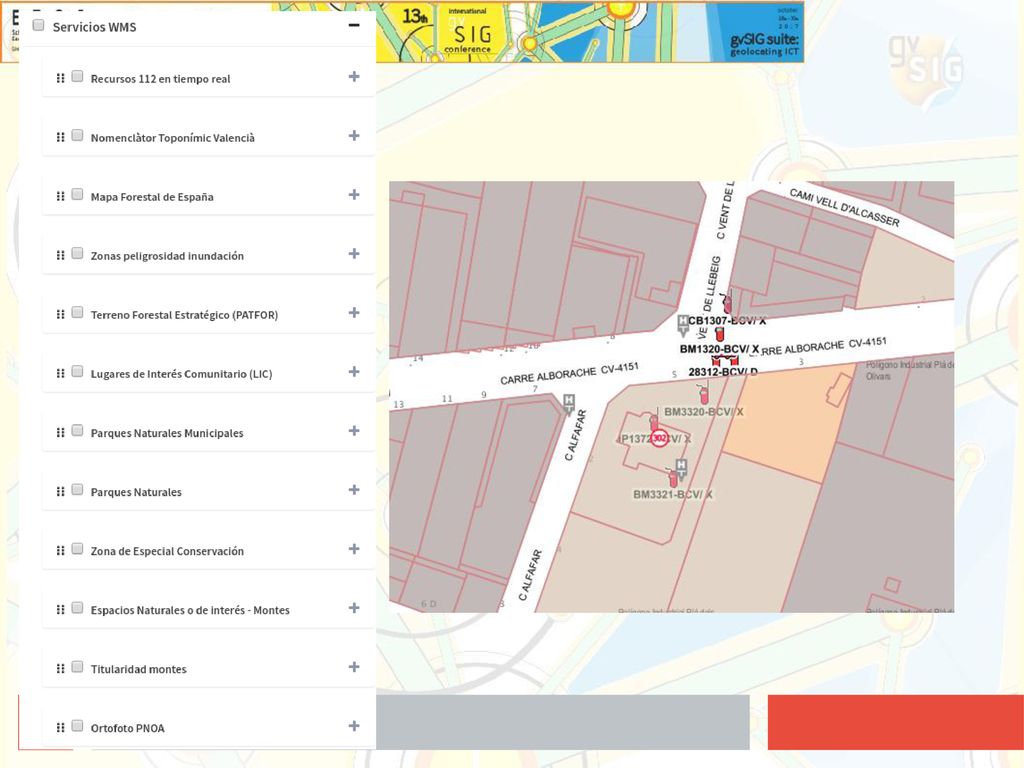Enable the Recursos 112 en tiempo real layer
The image size is (1024, 768).
click(x=77, y=76)
